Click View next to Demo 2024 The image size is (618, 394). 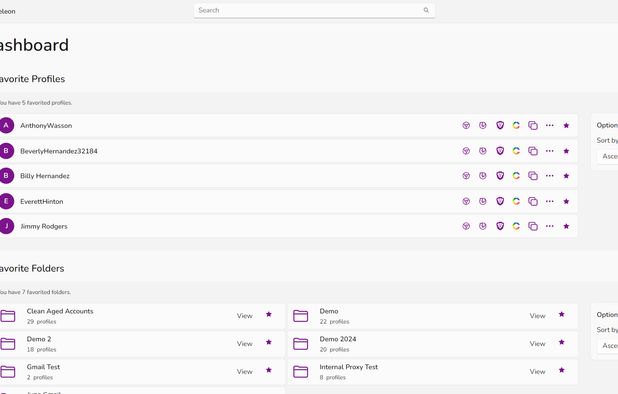click(x=537, y=344)
